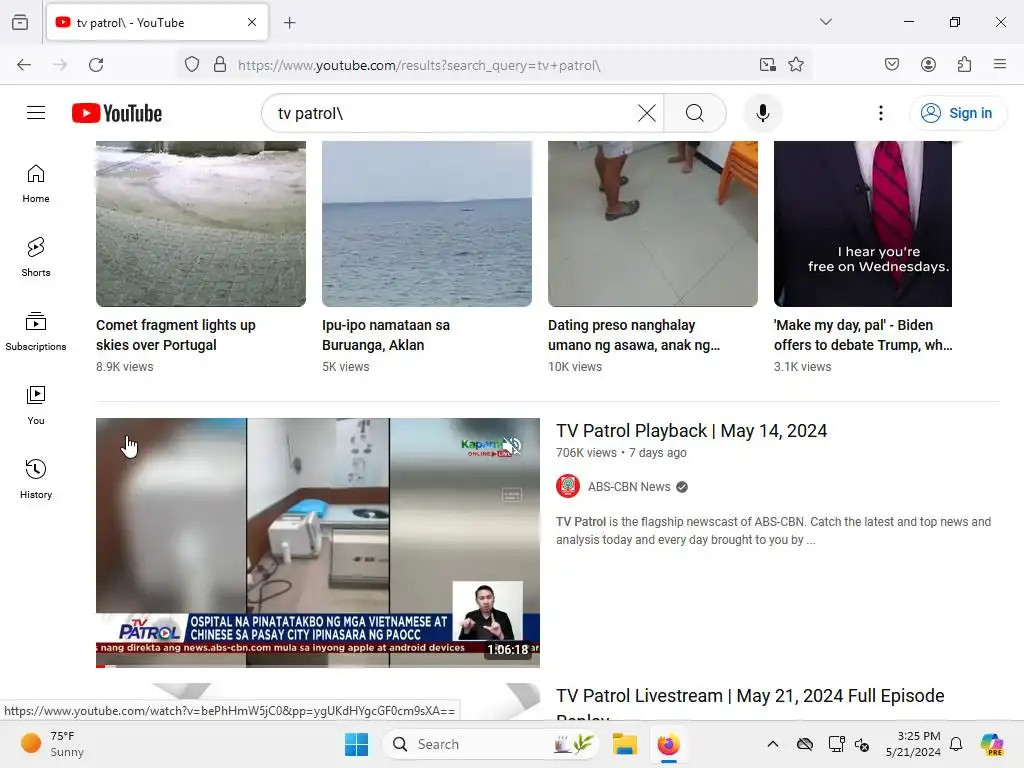Open the YouTube hamburger guide menu
This screenshot has height=768, width=1024.
(36, 113)
